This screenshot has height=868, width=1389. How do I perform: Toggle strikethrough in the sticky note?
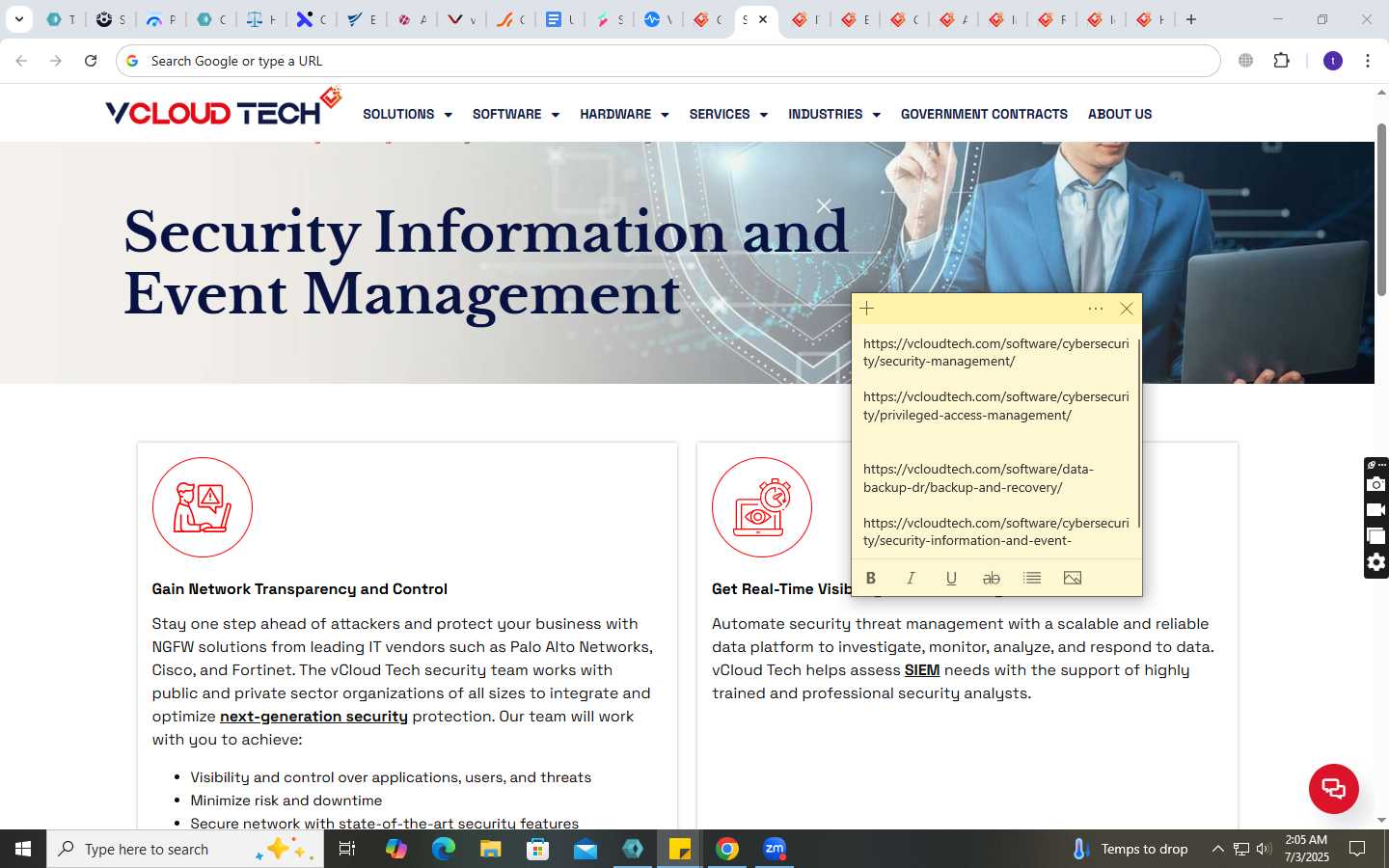[x=992, y=578]
